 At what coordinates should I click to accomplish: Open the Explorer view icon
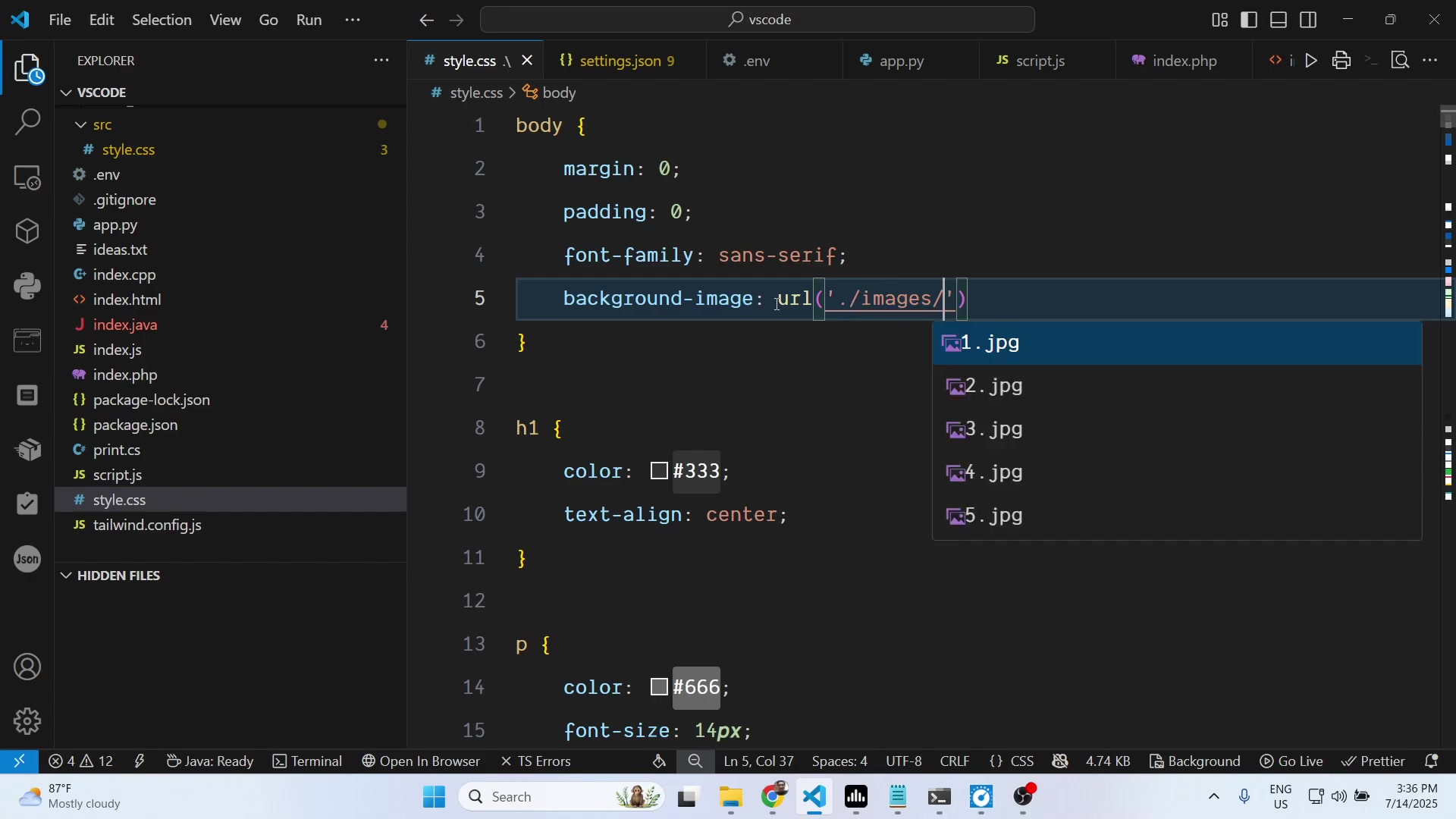27,68
